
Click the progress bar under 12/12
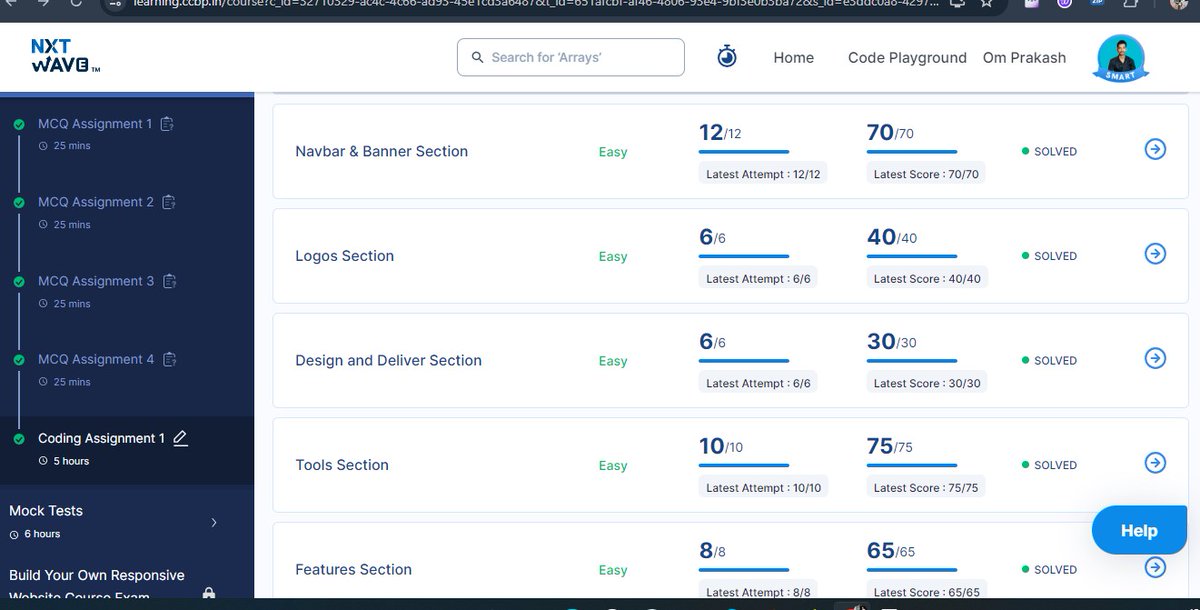tap(744, 152)
